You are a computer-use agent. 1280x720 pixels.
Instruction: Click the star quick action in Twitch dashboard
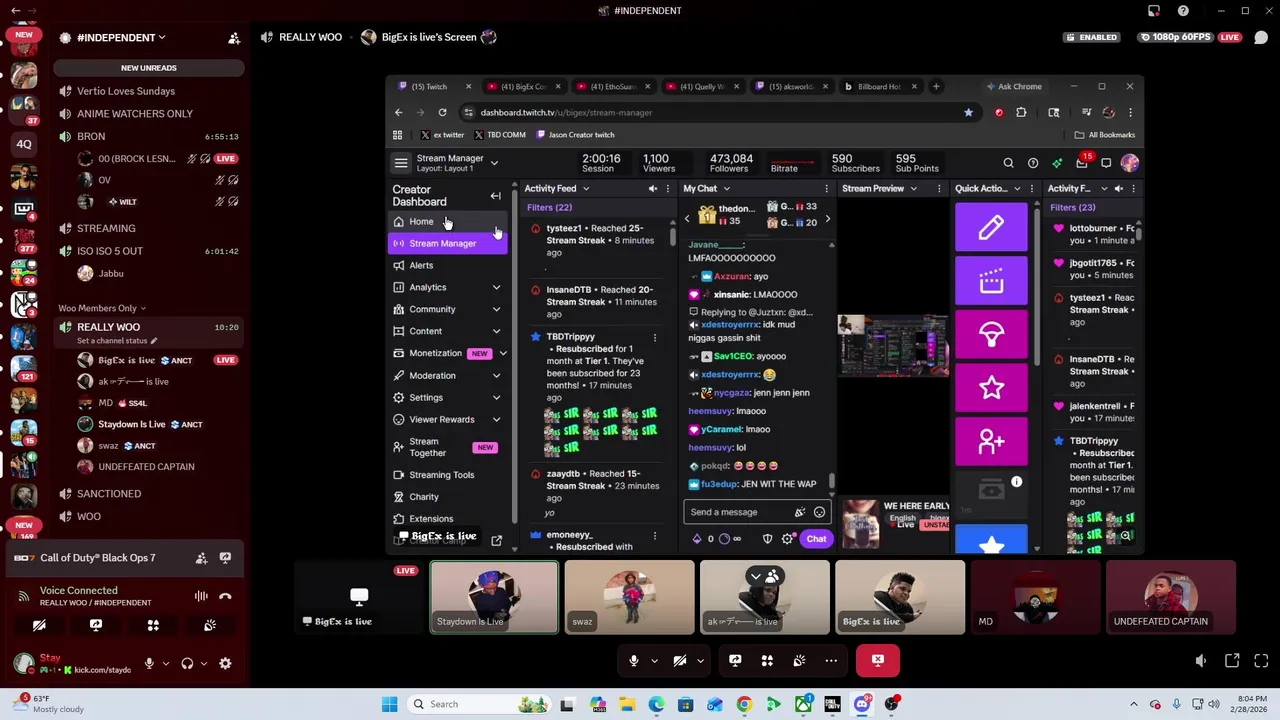click(x=991, y=388)
